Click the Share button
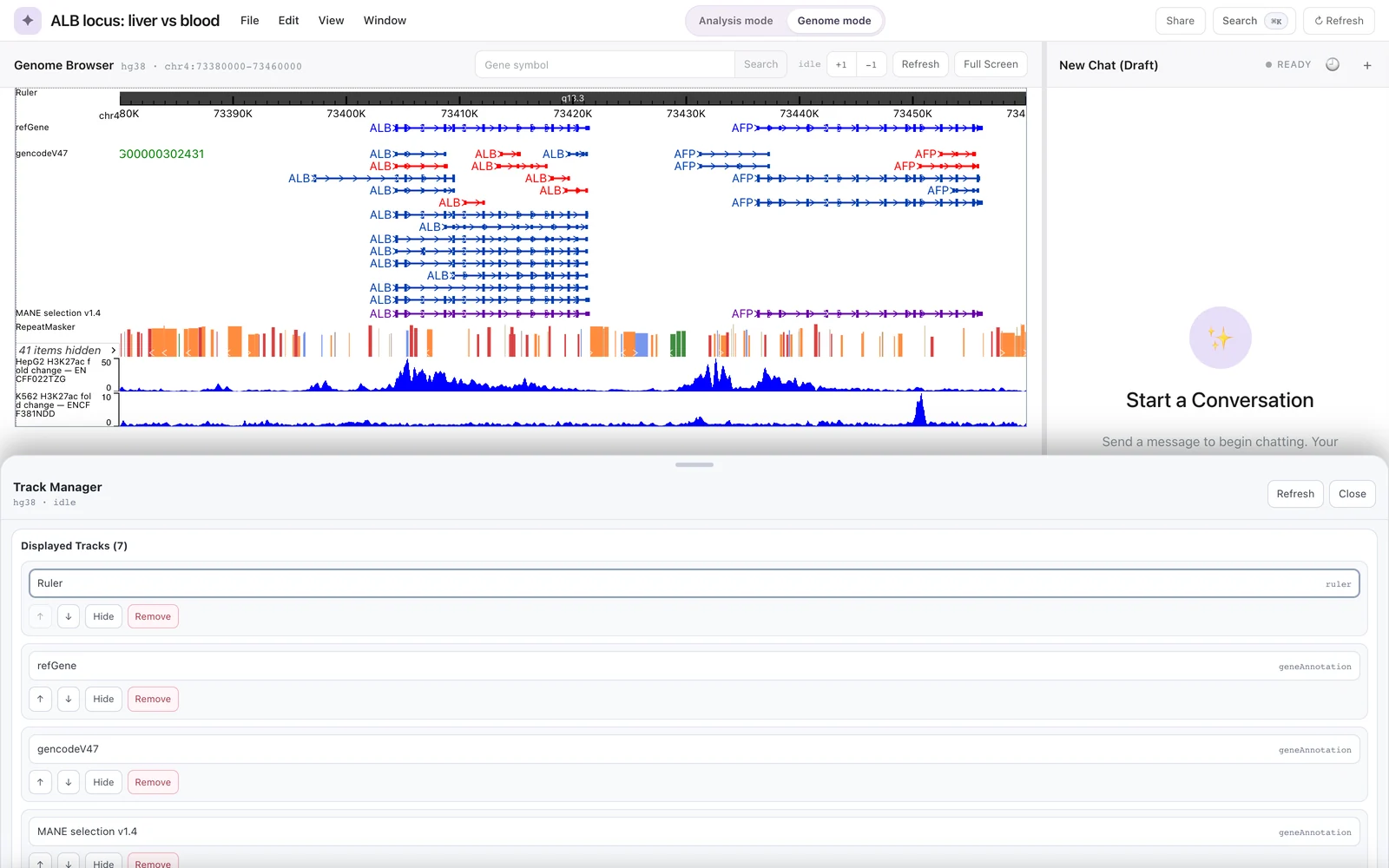 pos(1180,21)
